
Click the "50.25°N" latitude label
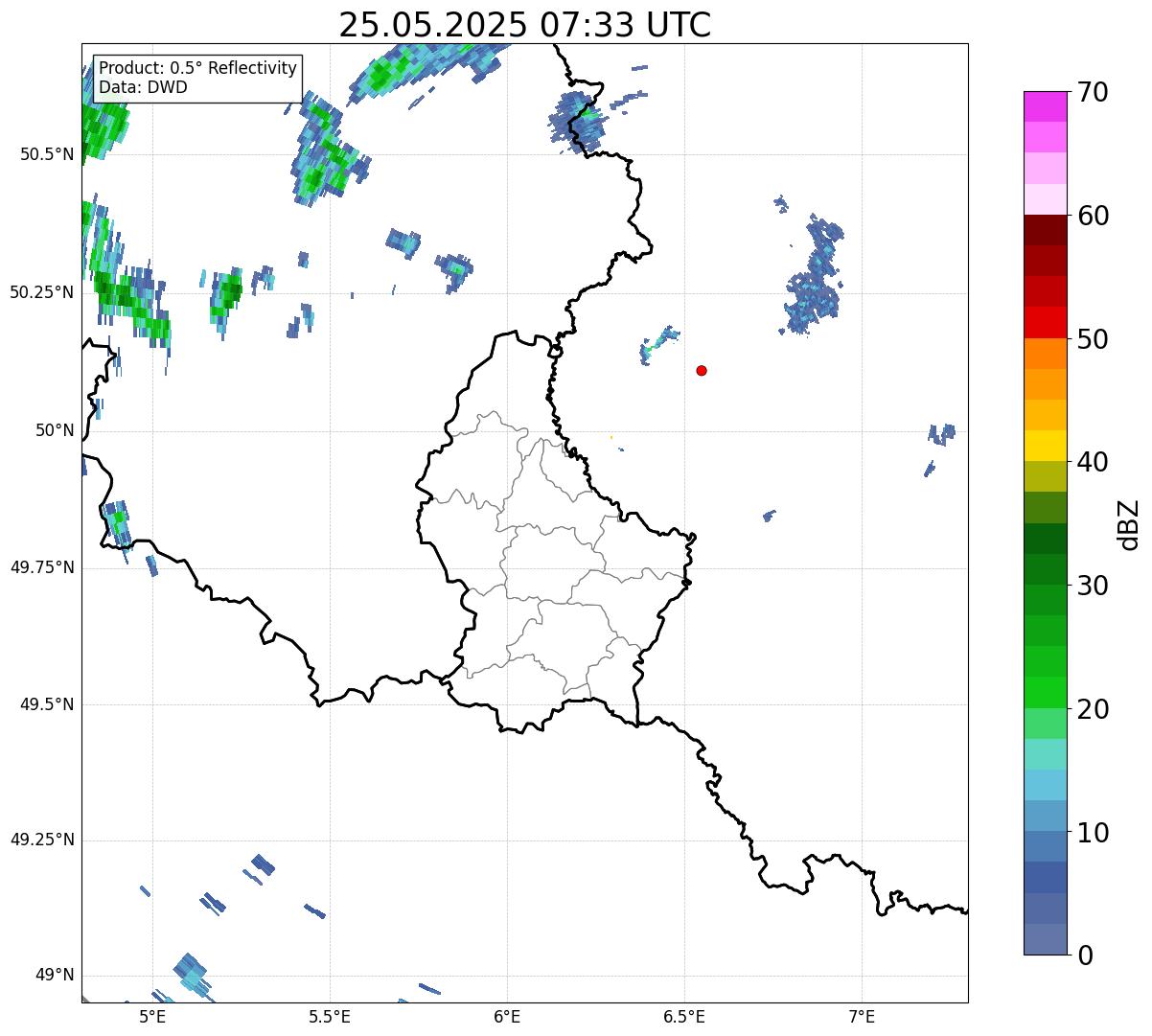point(42,292)
